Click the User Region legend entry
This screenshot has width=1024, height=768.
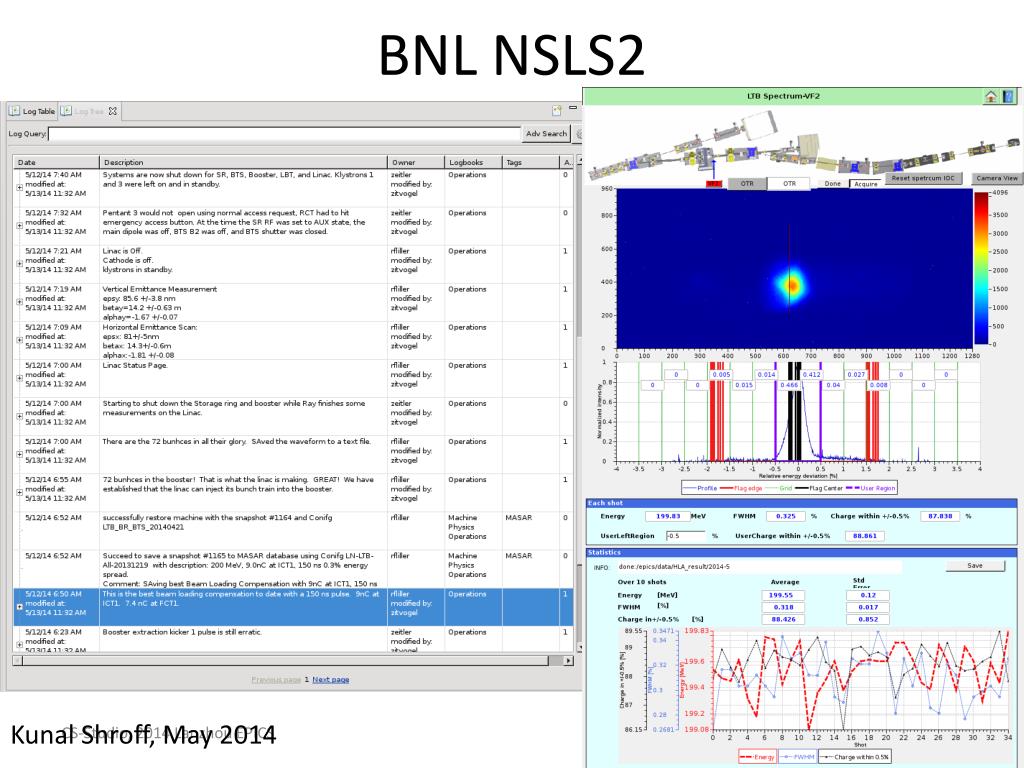tap(870, 488)
